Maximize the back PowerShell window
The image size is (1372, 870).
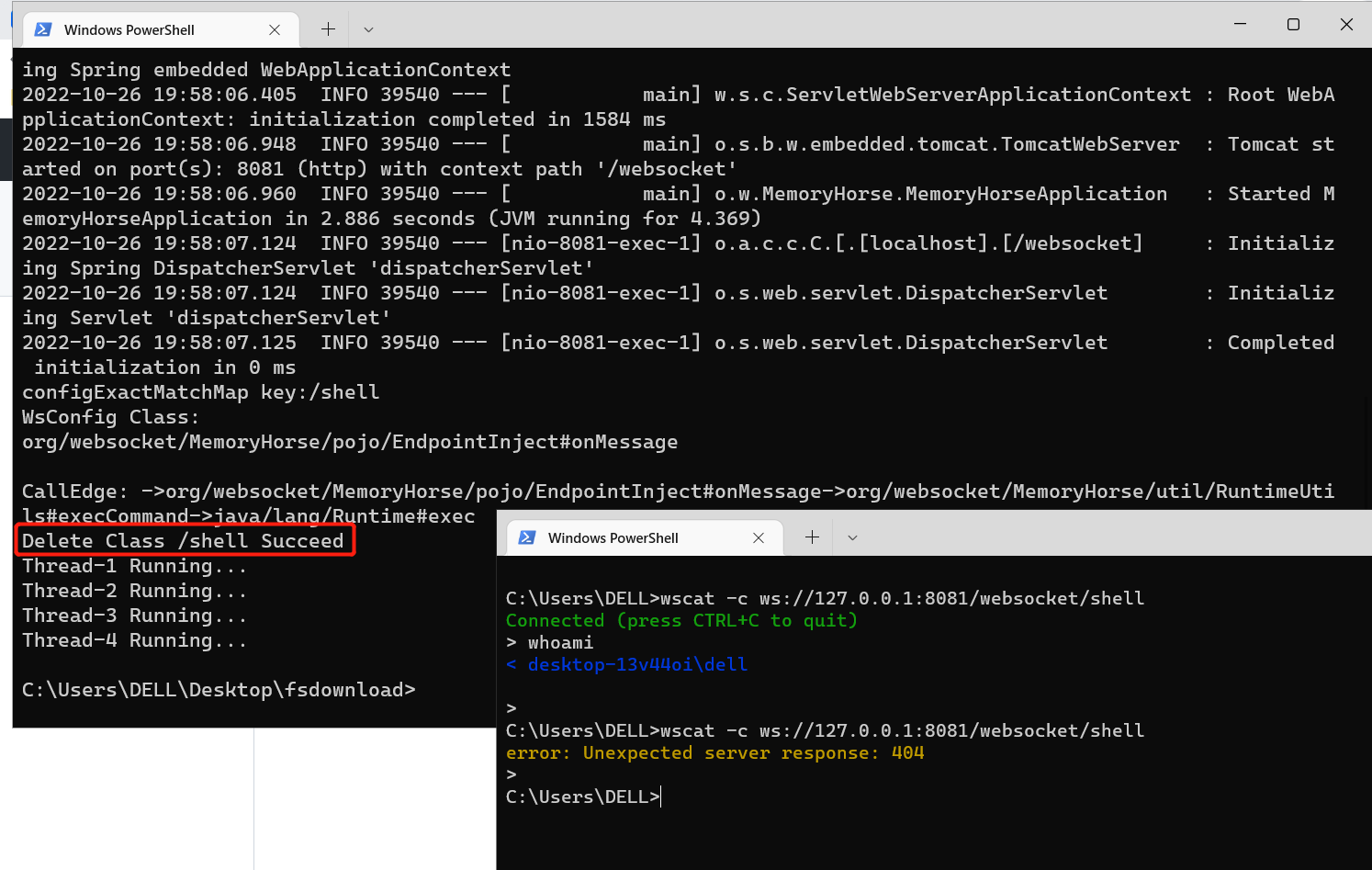tap(1293, 24)
